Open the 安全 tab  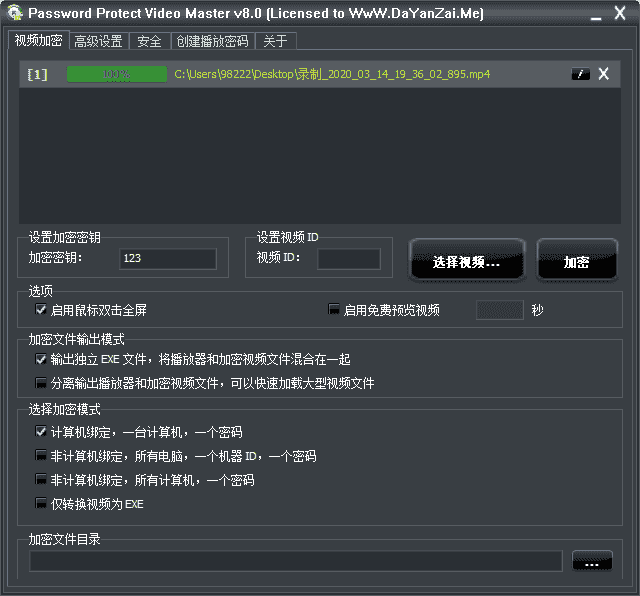pyautogui.click(x=149, y=41)
